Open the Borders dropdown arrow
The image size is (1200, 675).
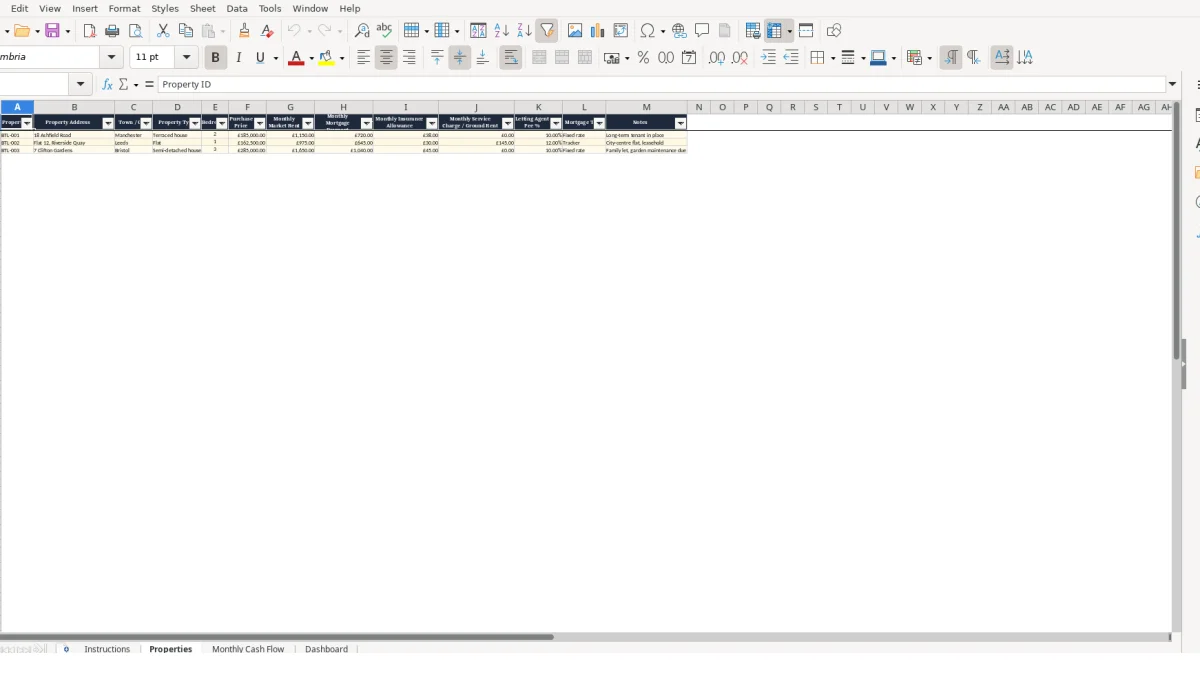pos(832,58)
